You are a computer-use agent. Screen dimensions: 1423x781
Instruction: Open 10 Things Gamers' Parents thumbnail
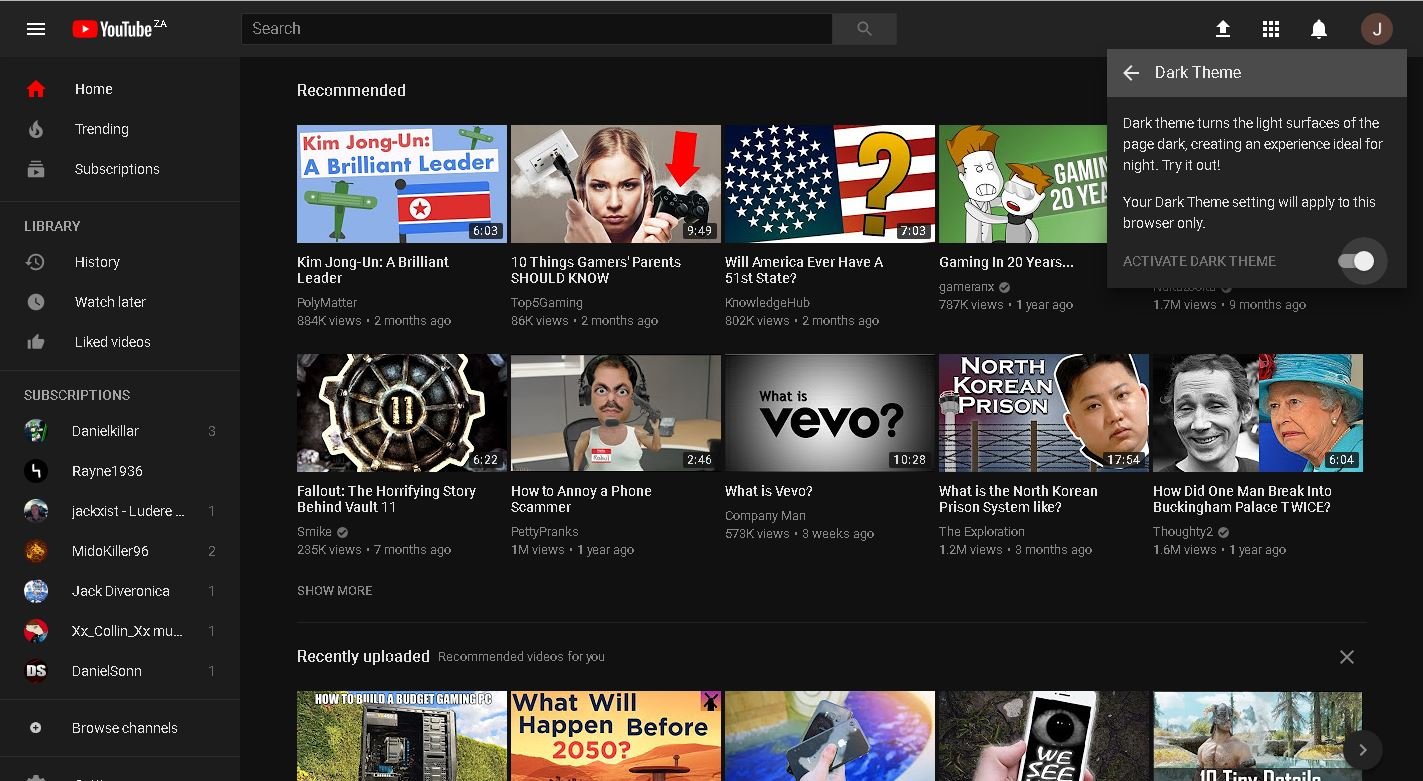click(x=616, y=184)
